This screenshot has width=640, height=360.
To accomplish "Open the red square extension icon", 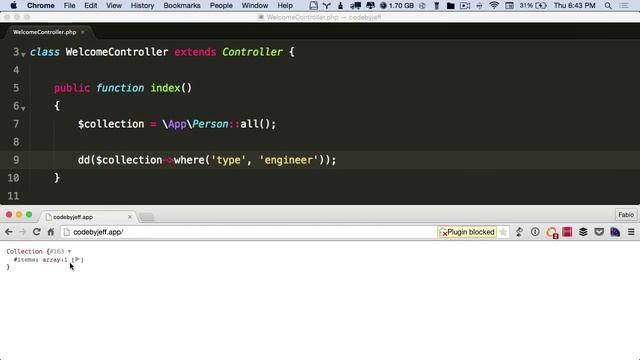I will [x=567, y=232].
